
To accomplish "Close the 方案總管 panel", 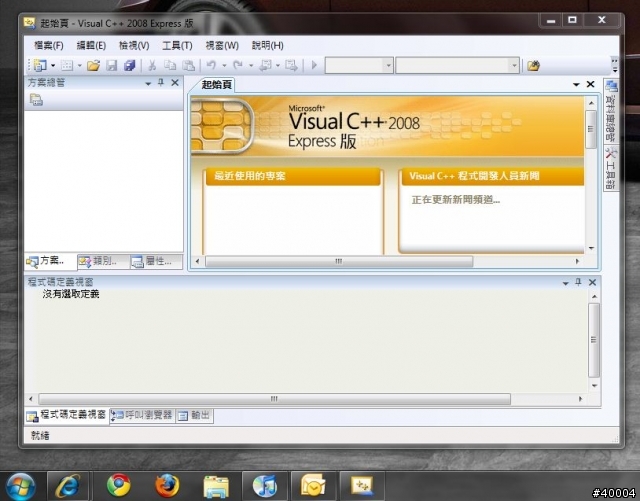I will click(175, 83).
